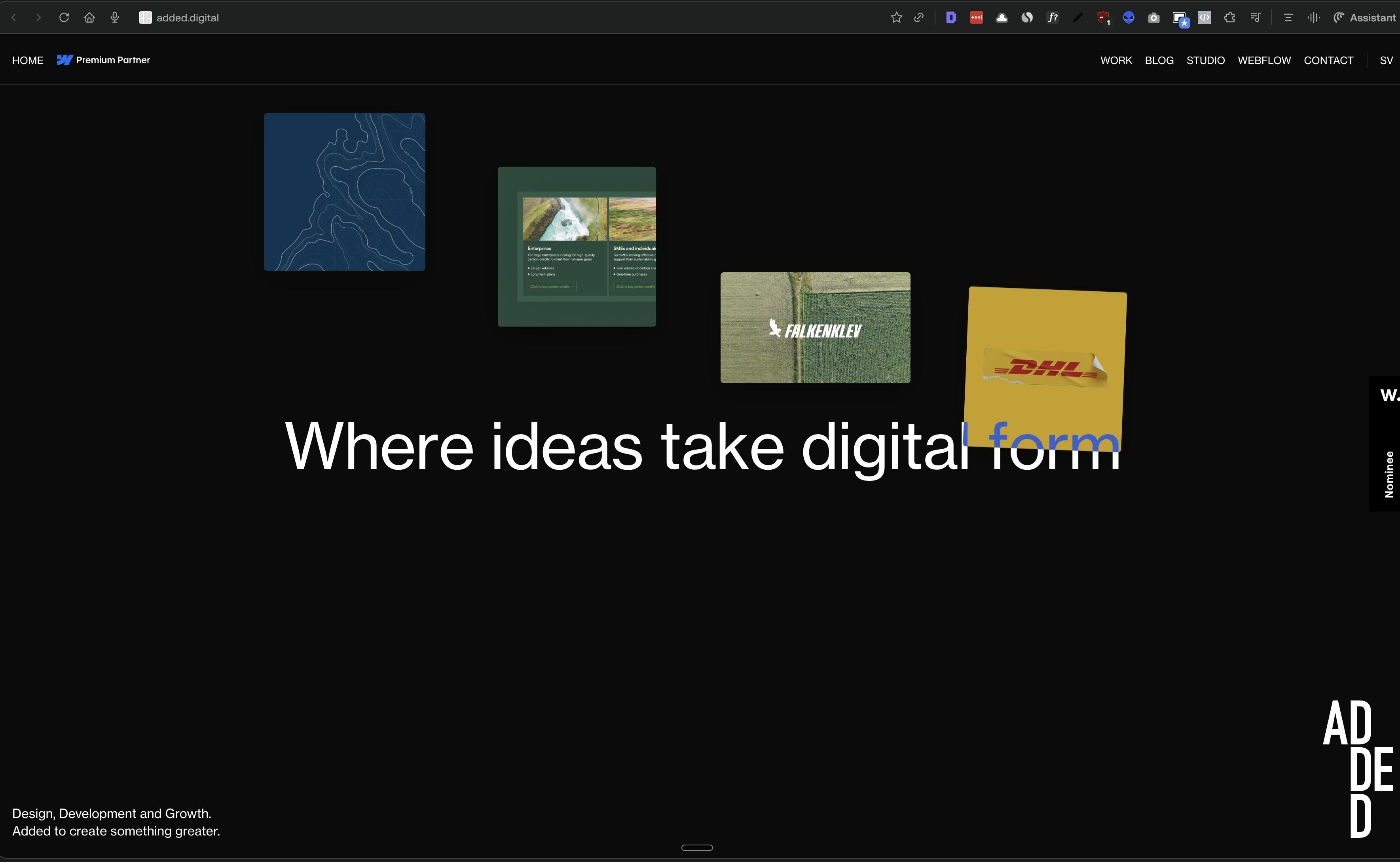The height and width of the screenshot is (862, 1400).
Task: Open the Falkenklev project thumbnail
Action: point(815,328)
